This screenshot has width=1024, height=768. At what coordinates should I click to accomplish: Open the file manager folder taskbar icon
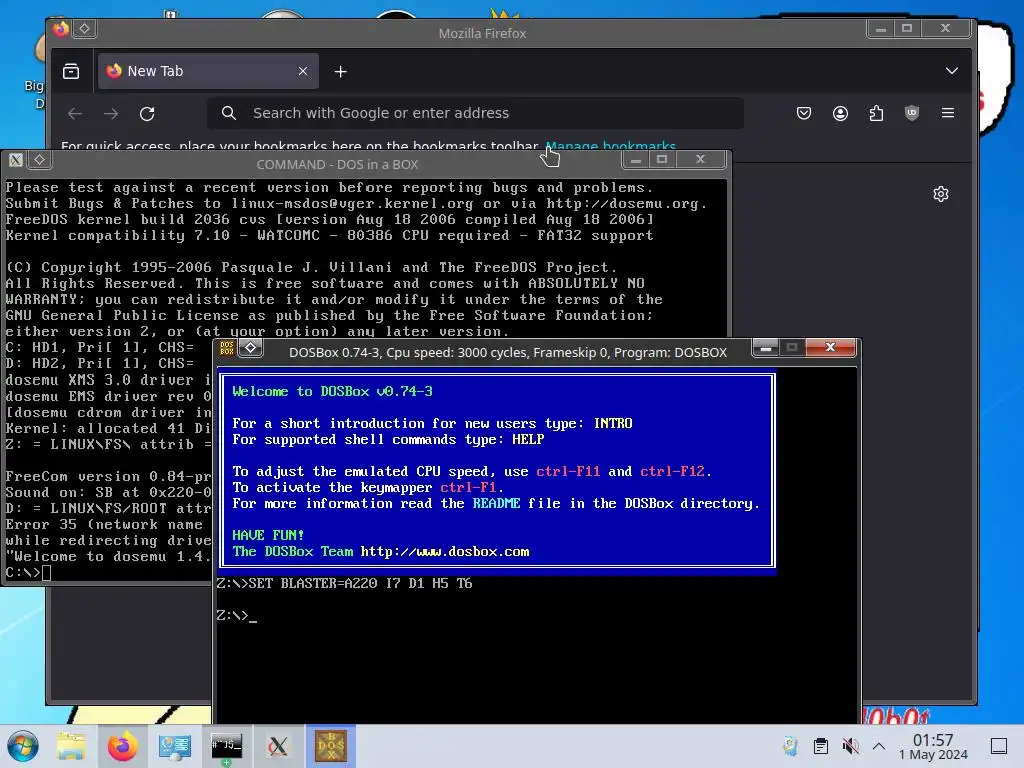point(71,746)
